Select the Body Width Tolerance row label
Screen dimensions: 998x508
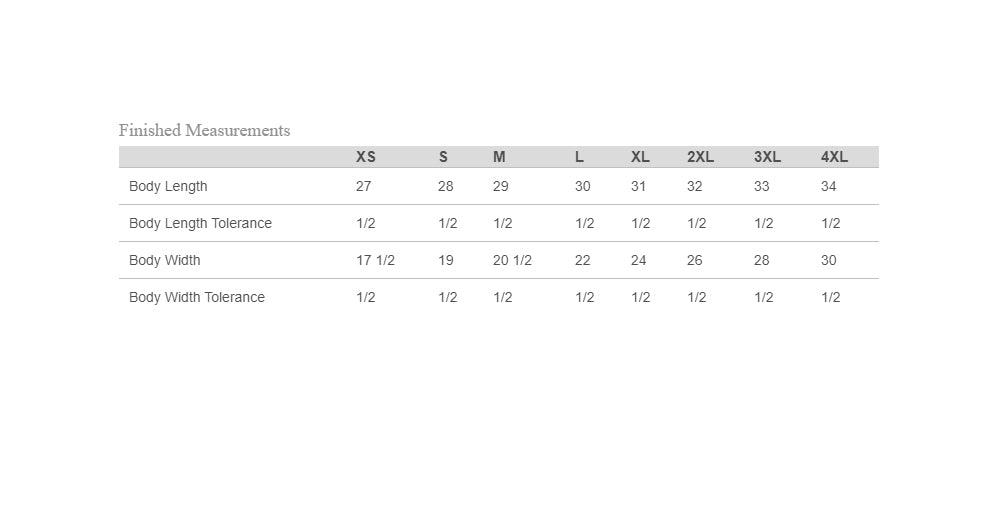click(x=197, y=297)
